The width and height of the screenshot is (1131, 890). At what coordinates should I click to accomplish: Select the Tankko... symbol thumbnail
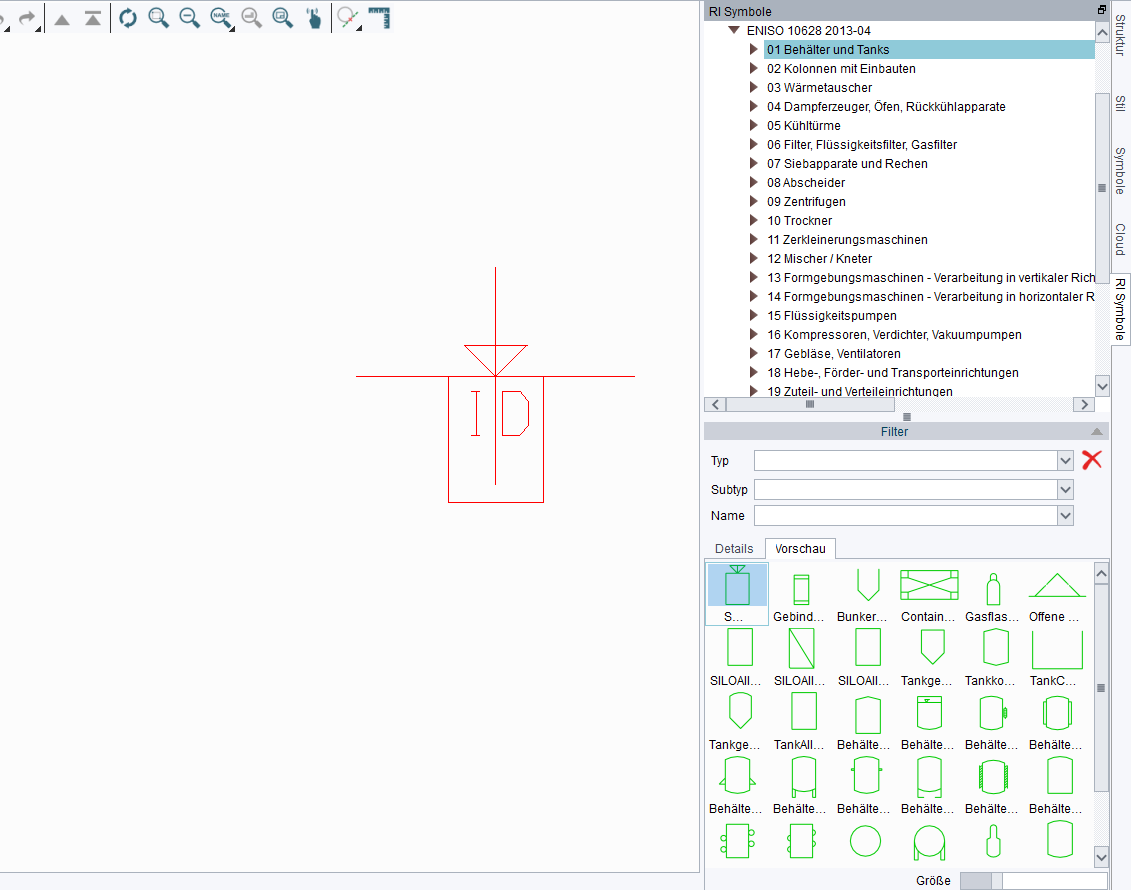click(993, 657)
